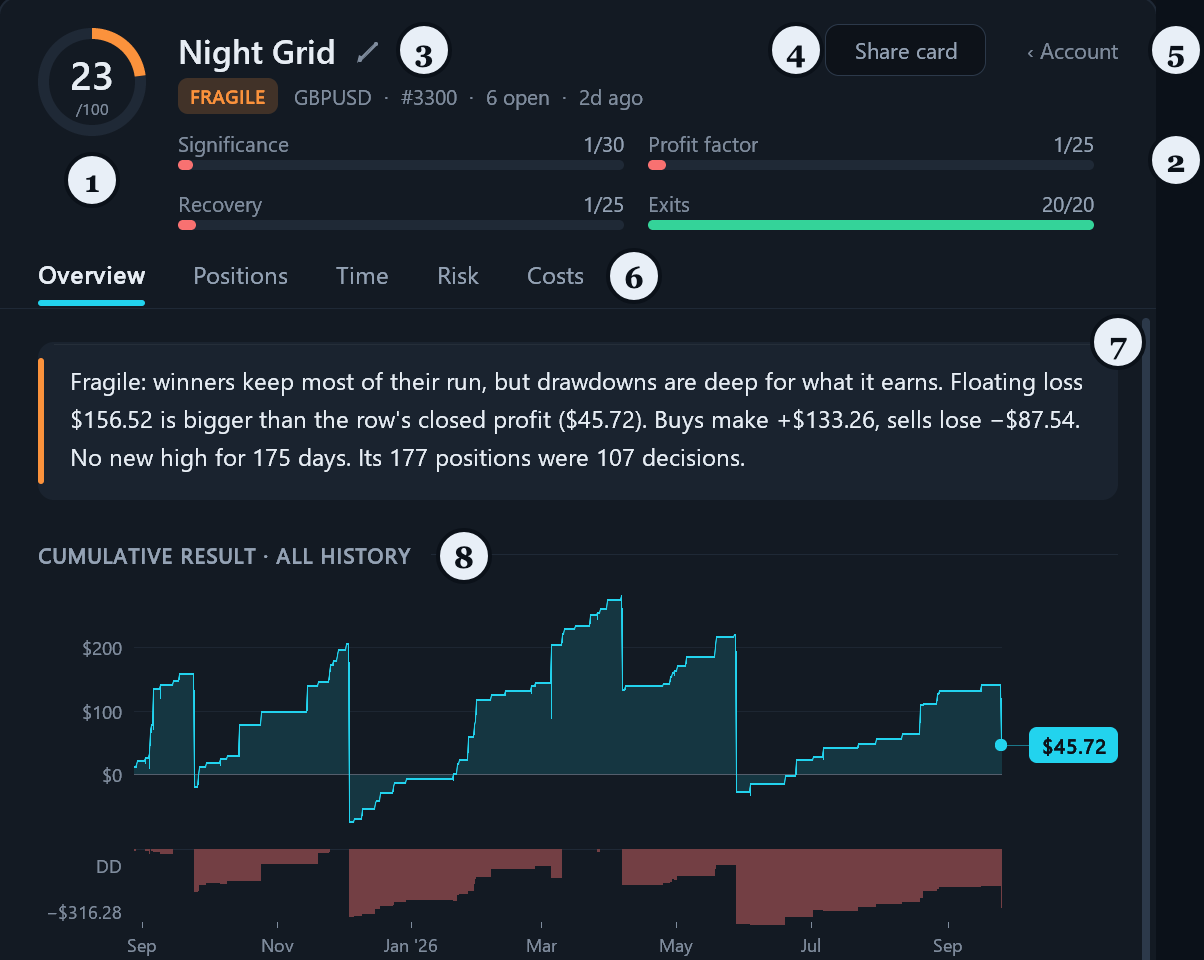Image resolution: width=1204 pixels, height=960 pixels.
Task: Click the $45.72 chart value label
Action: coord(1073,745)
